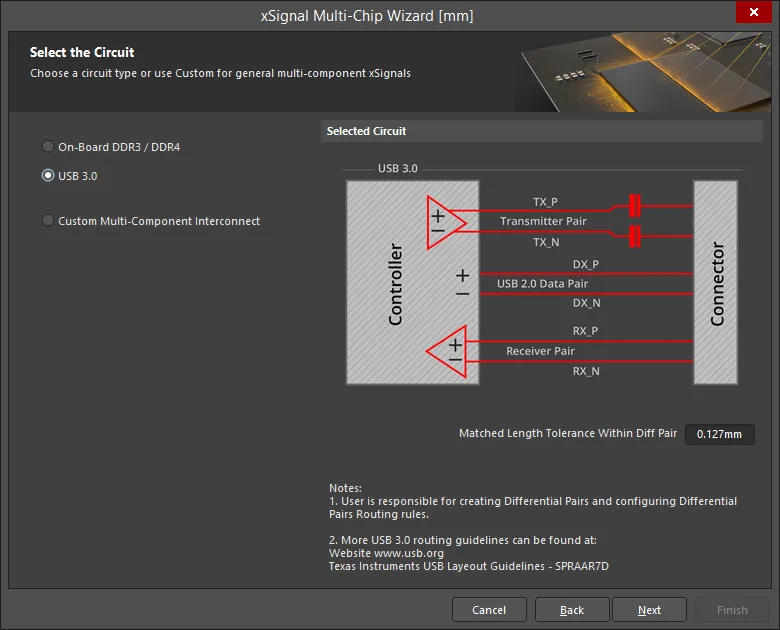Click the Cancel button

[x=489, y=610]
